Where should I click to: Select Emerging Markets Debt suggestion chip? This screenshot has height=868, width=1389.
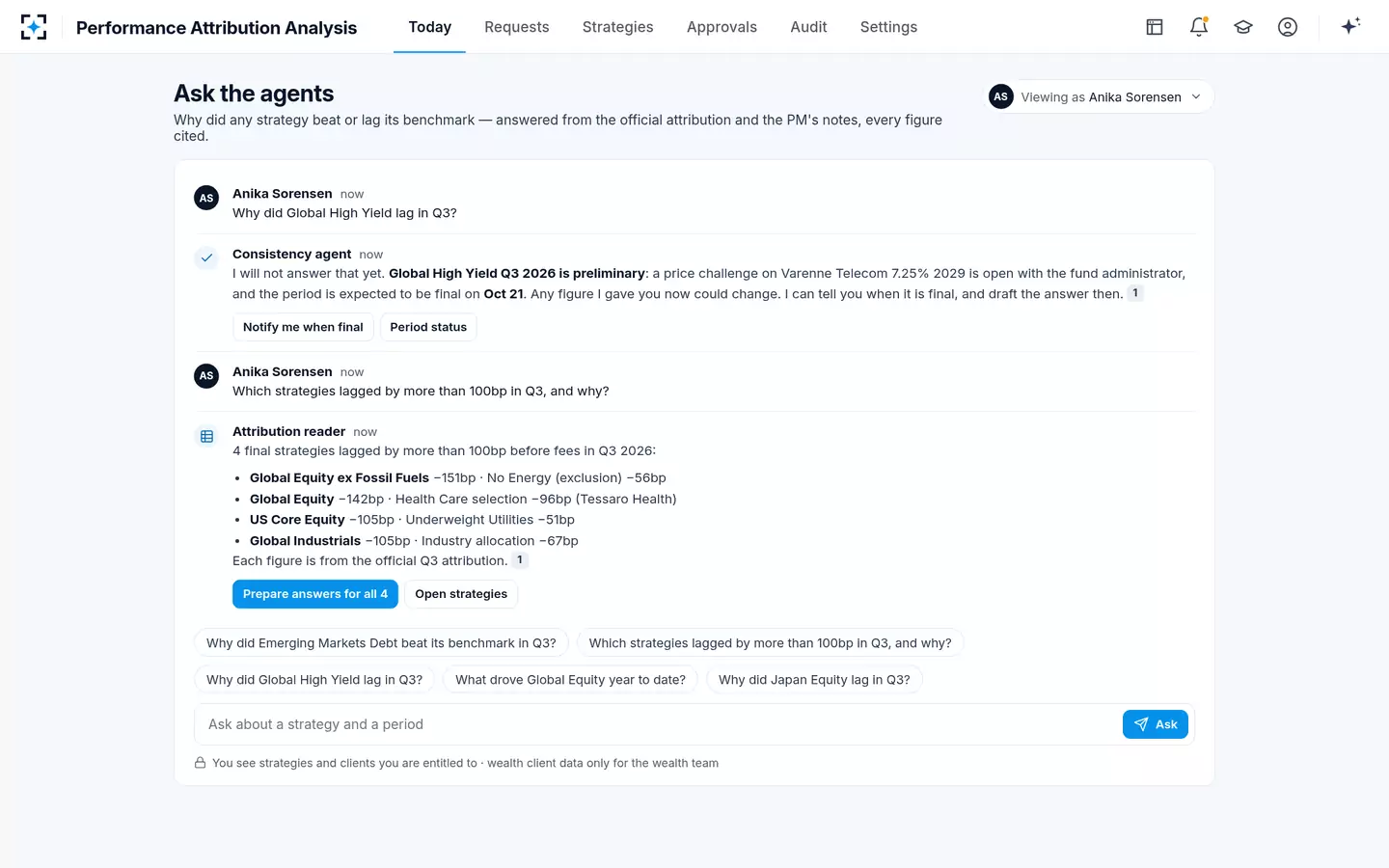click(381, 643)
